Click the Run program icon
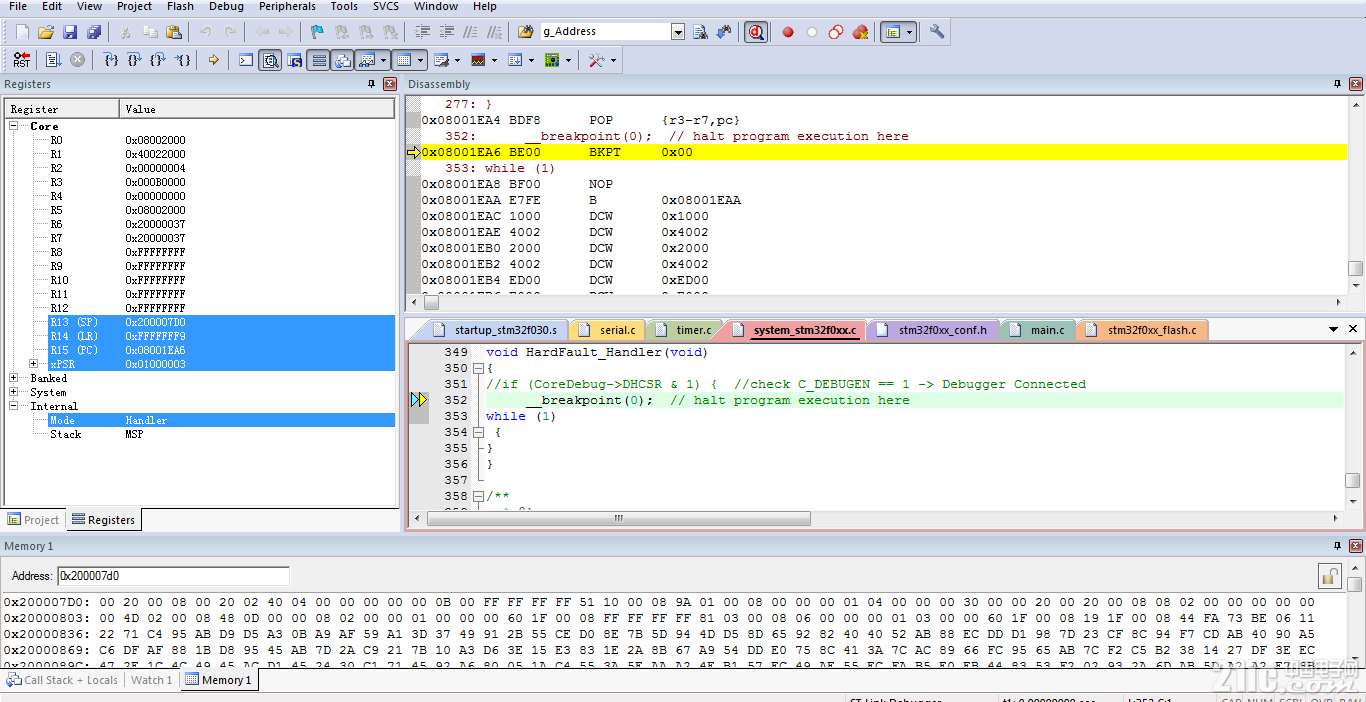Viewport: 1366px width, 702px height. click(x=53, y=60)
